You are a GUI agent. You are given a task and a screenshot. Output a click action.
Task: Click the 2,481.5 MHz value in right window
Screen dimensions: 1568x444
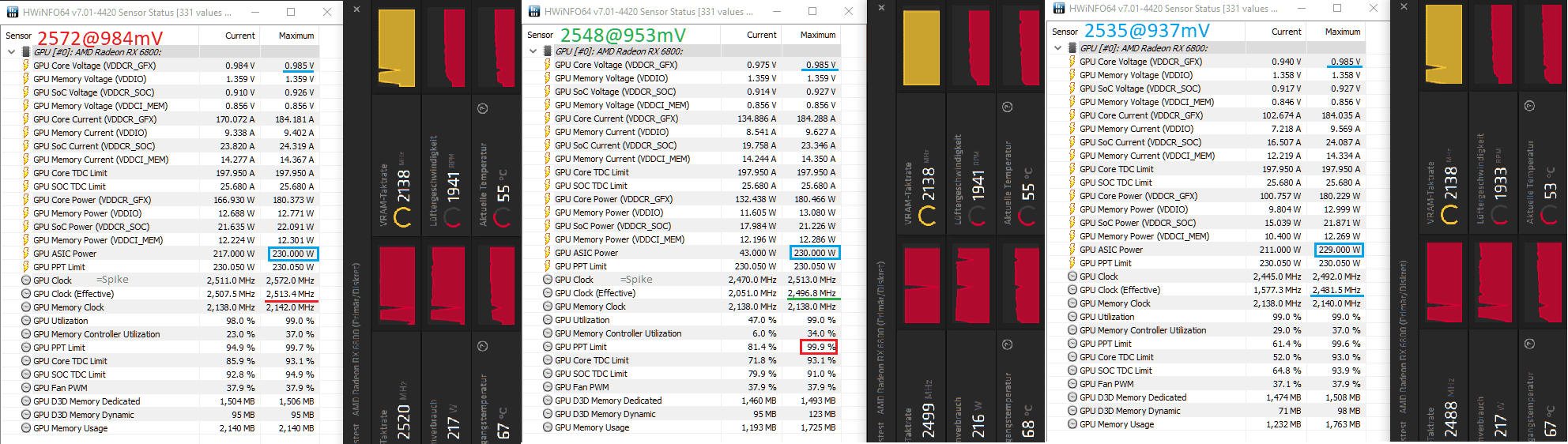click(1336, 290)
